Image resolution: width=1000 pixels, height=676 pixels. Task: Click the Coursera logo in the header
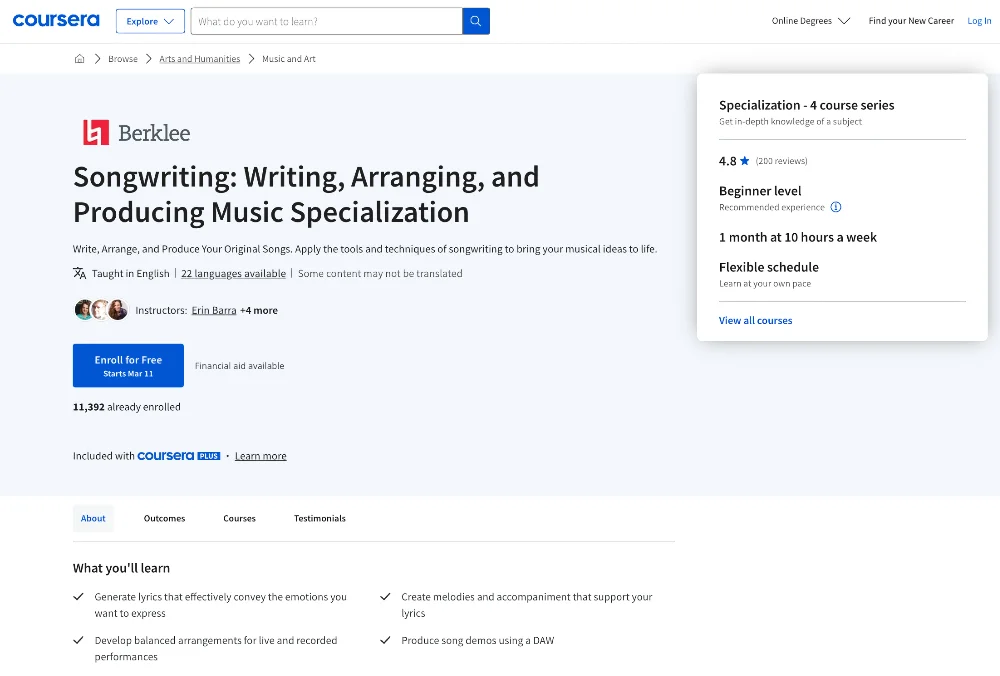[x=56, y=20]
